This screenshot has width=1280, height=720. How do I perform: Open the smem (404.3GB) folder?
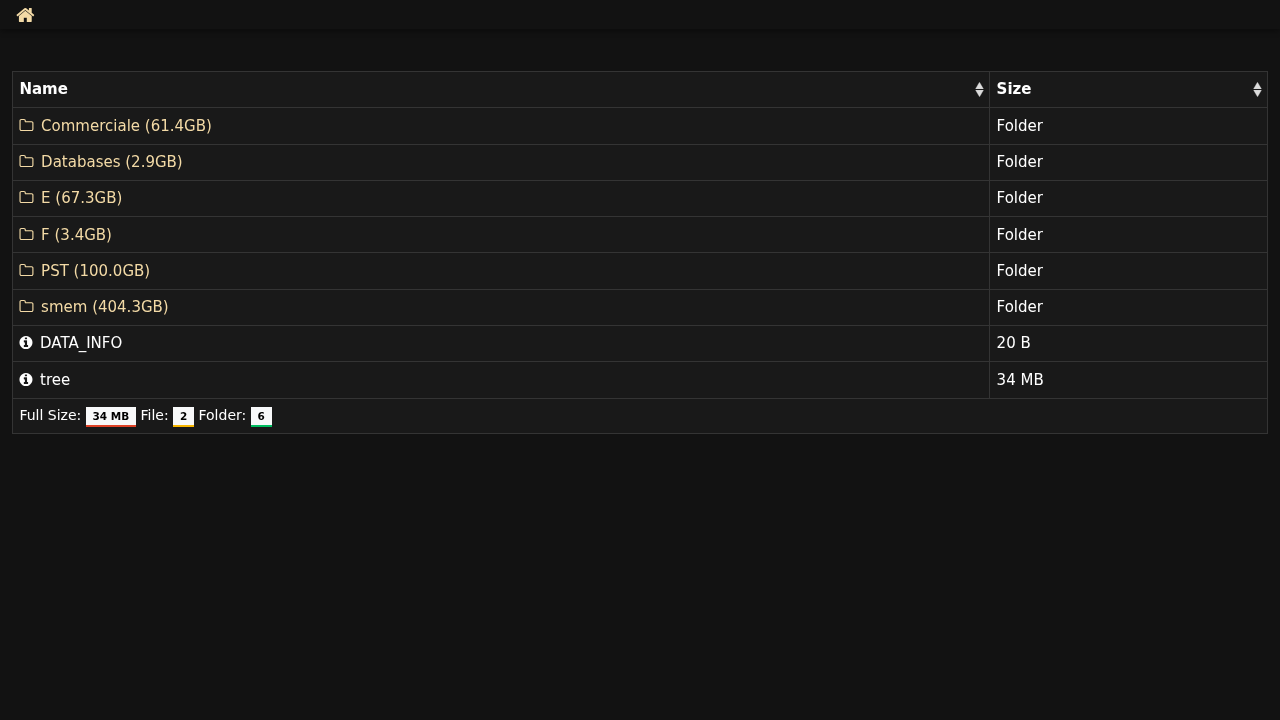coord(104,307)
